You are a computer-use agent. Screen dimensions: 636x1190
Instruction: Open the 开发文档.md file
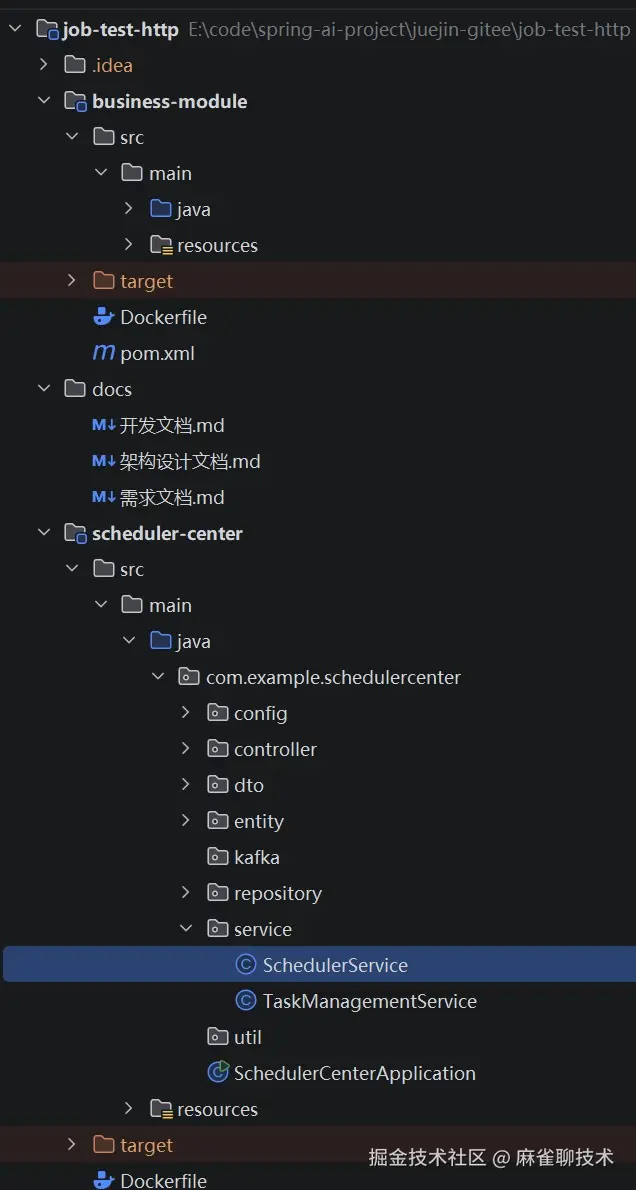tap(172, 425)
